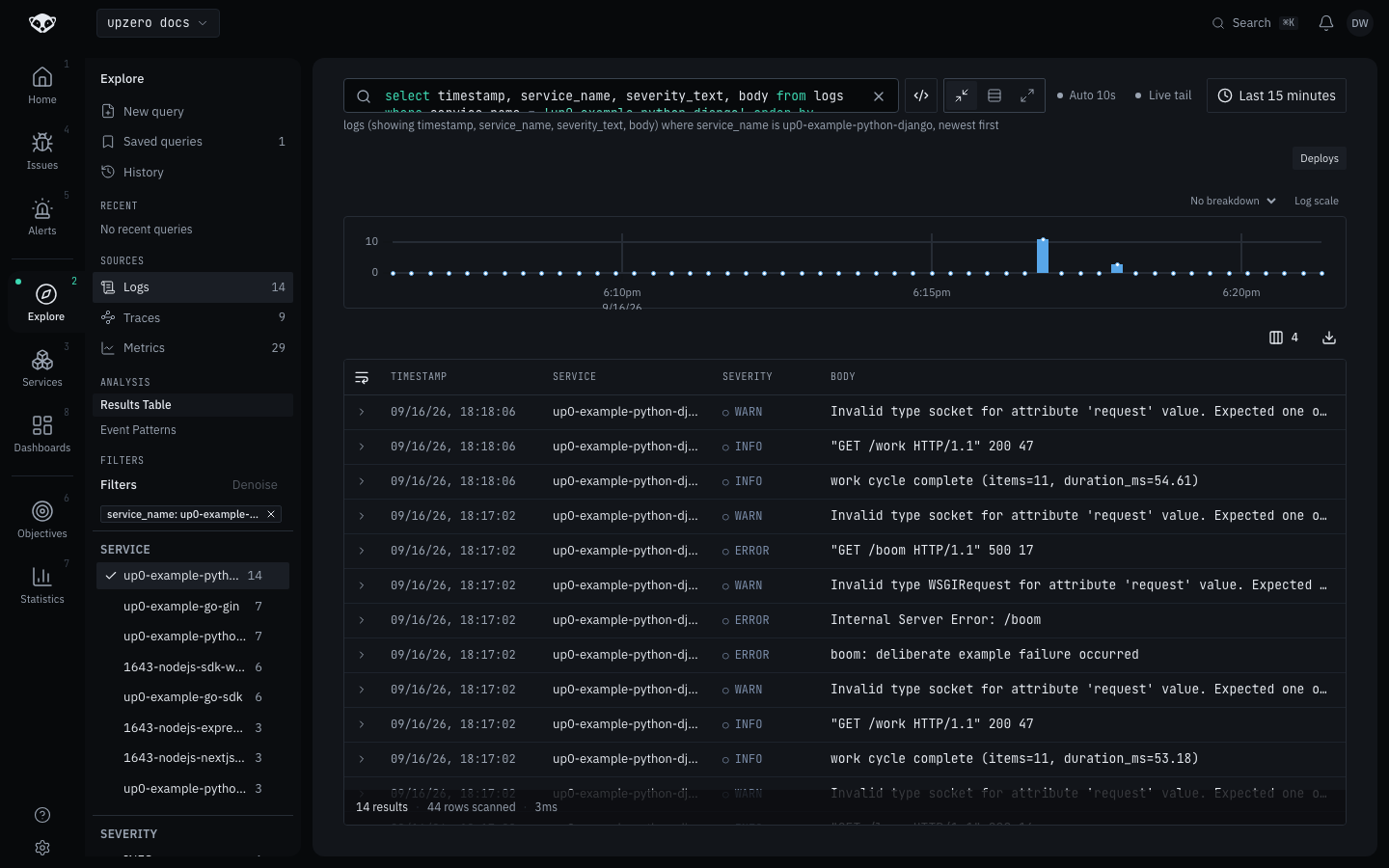Open Saved queries
The width and height of the screenshot is (1389, 868).
click(x=193, y=142)
